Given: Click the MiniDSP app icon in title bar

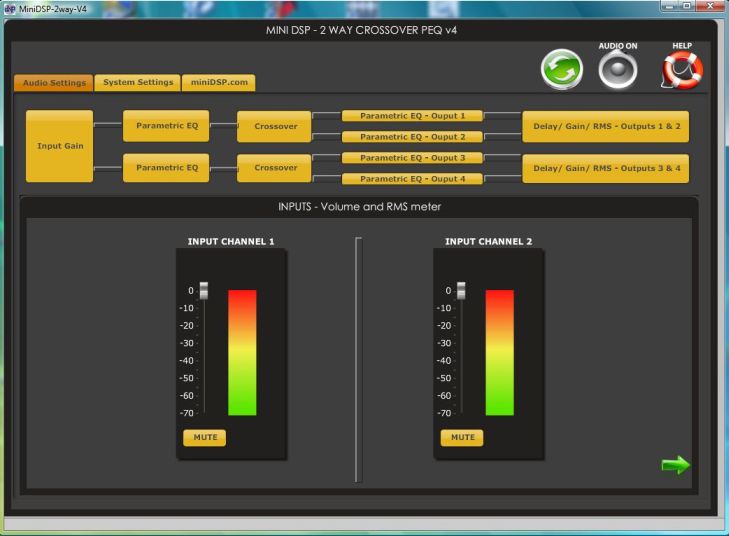Looking at the screenshot, I should click(10, 9).
